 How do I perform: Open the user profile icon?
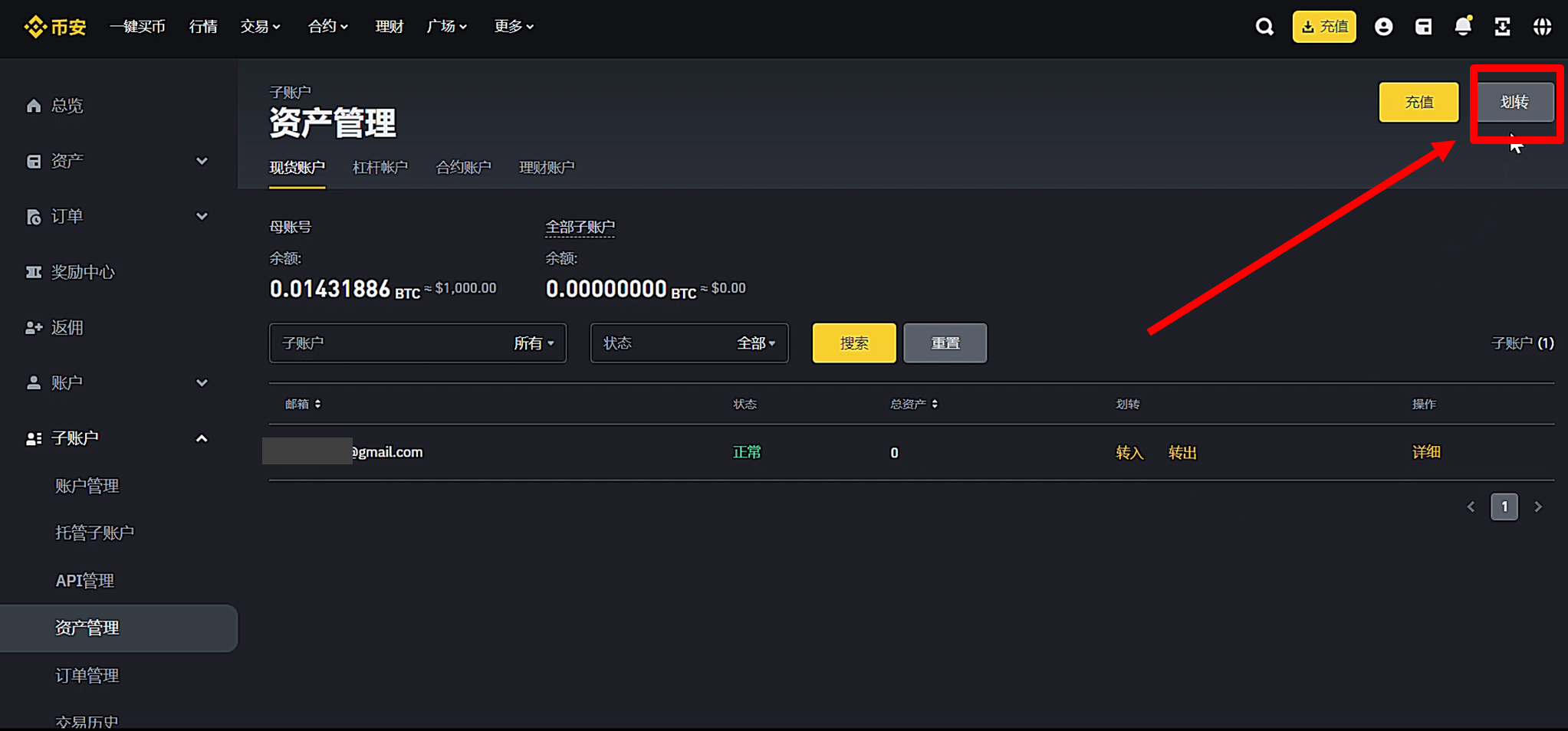pos(1383,27)
